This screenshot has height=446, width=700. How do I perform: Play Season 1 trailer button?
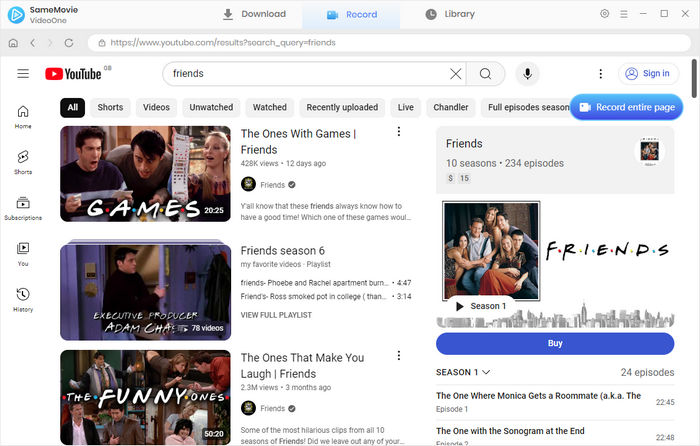[x=480, y=306]
